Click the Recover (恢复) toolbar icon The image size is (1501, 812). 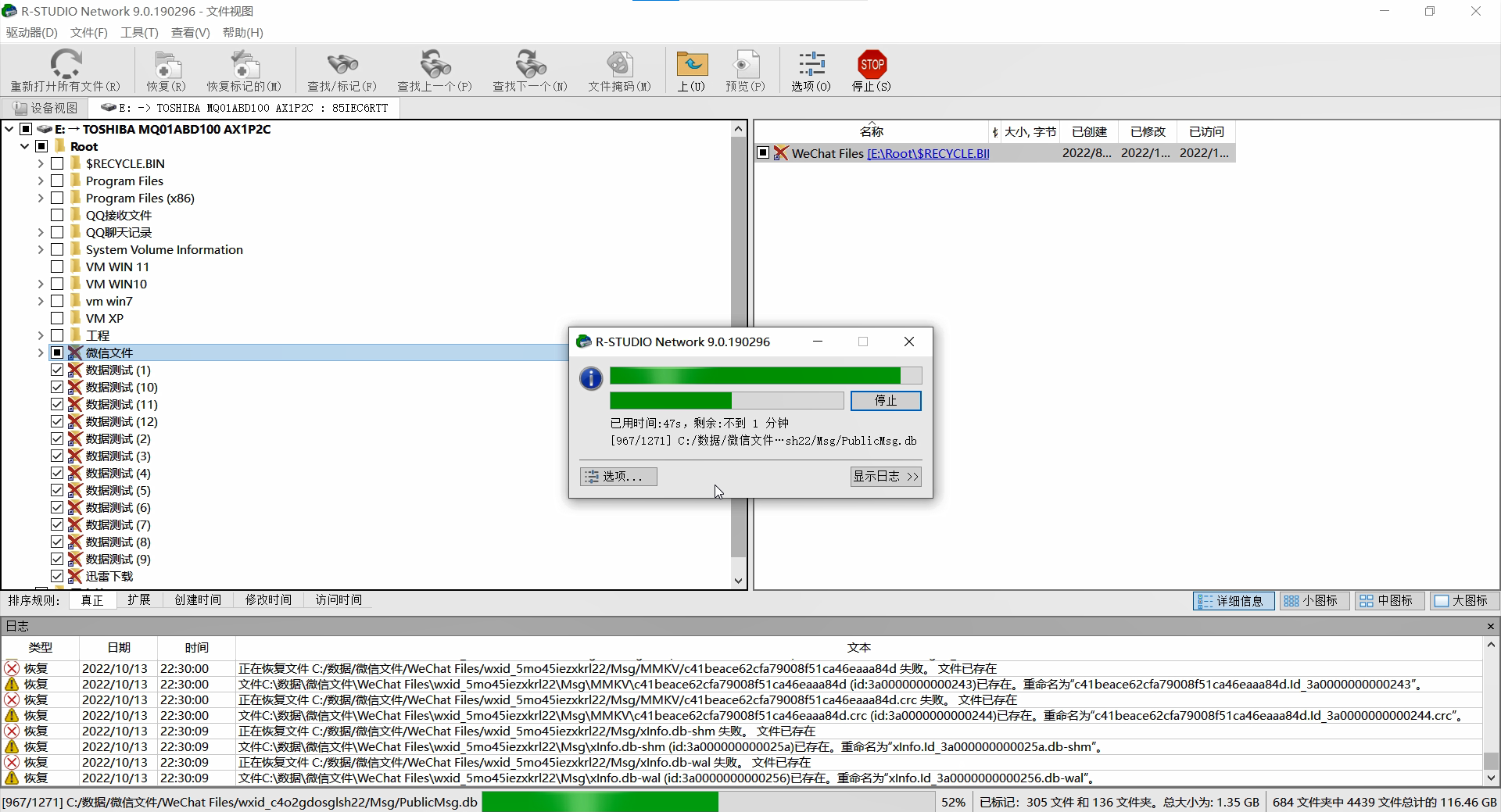(167, 64)
